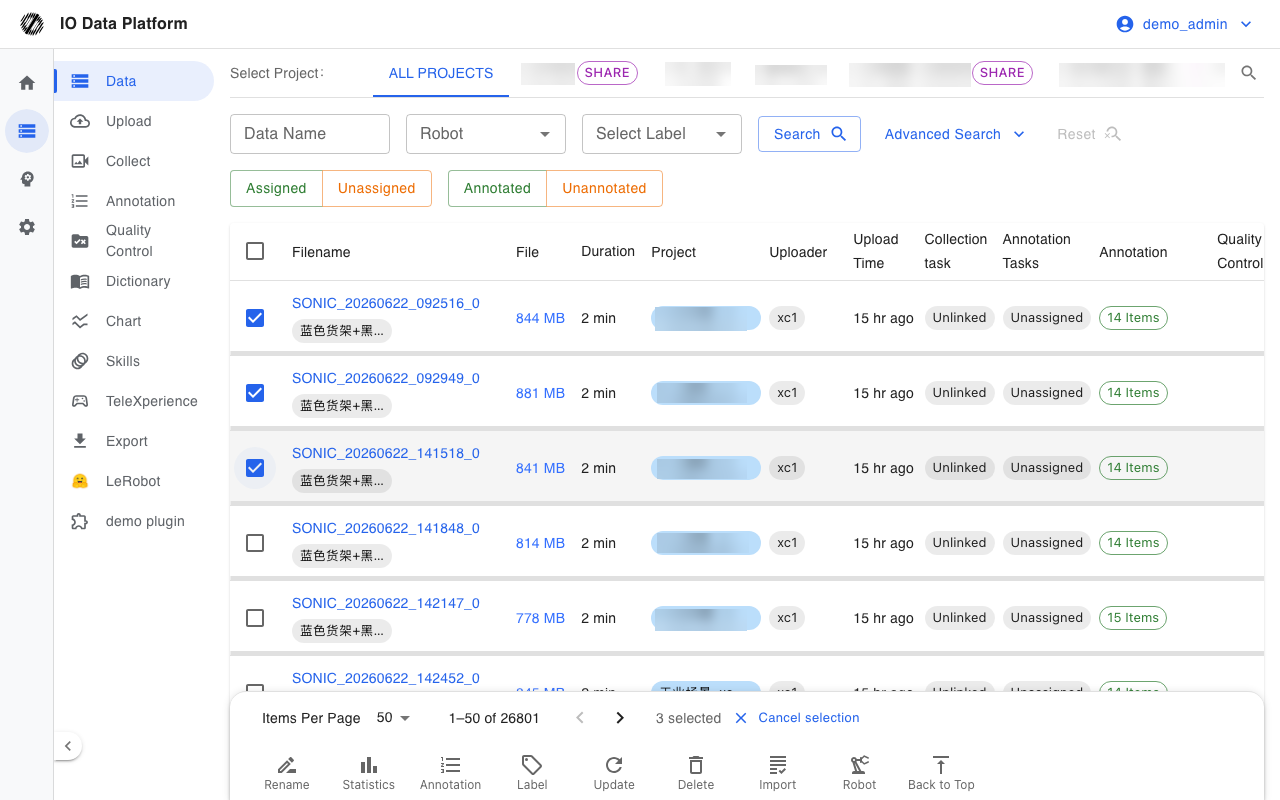Open the Select Label dropdown
The height and width of the screenshot is (800, 1280).
tap(662, 134)
